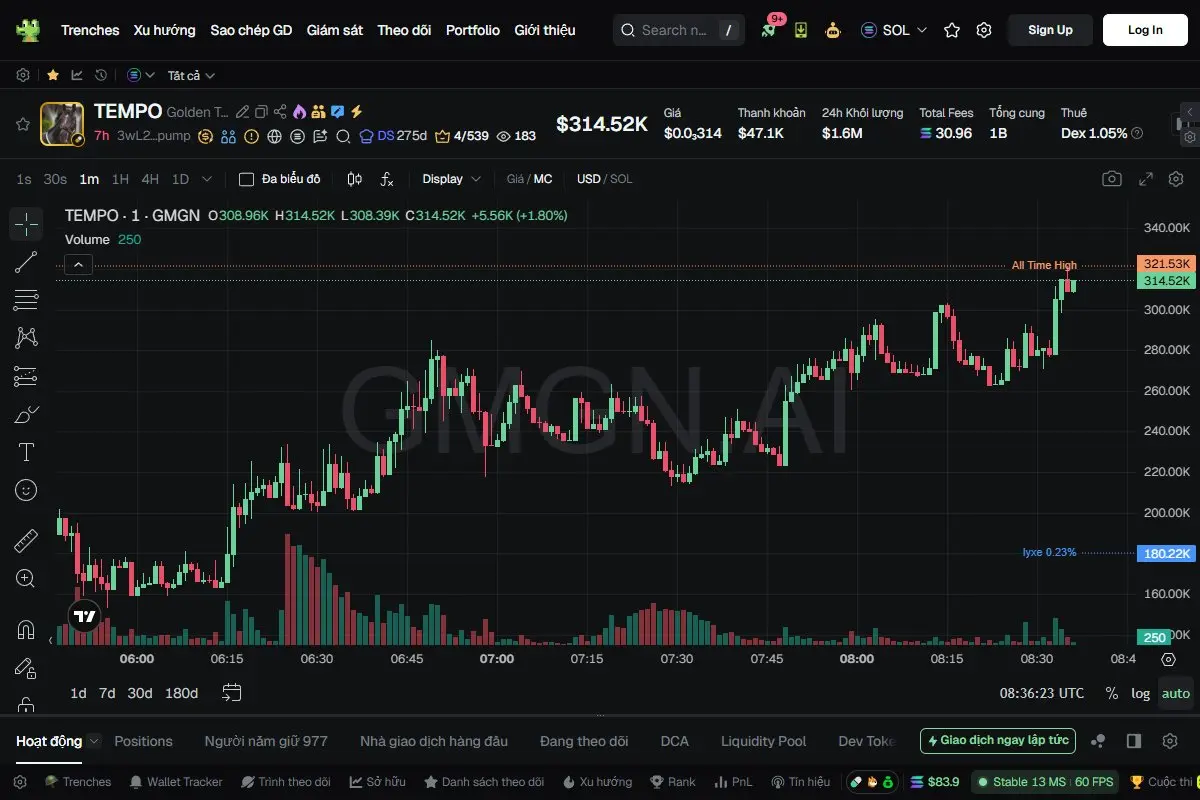Set chart range to 7d
The width and height of the screenshot is (1200, 800).
pyautogui.click(x=107, y=693)
